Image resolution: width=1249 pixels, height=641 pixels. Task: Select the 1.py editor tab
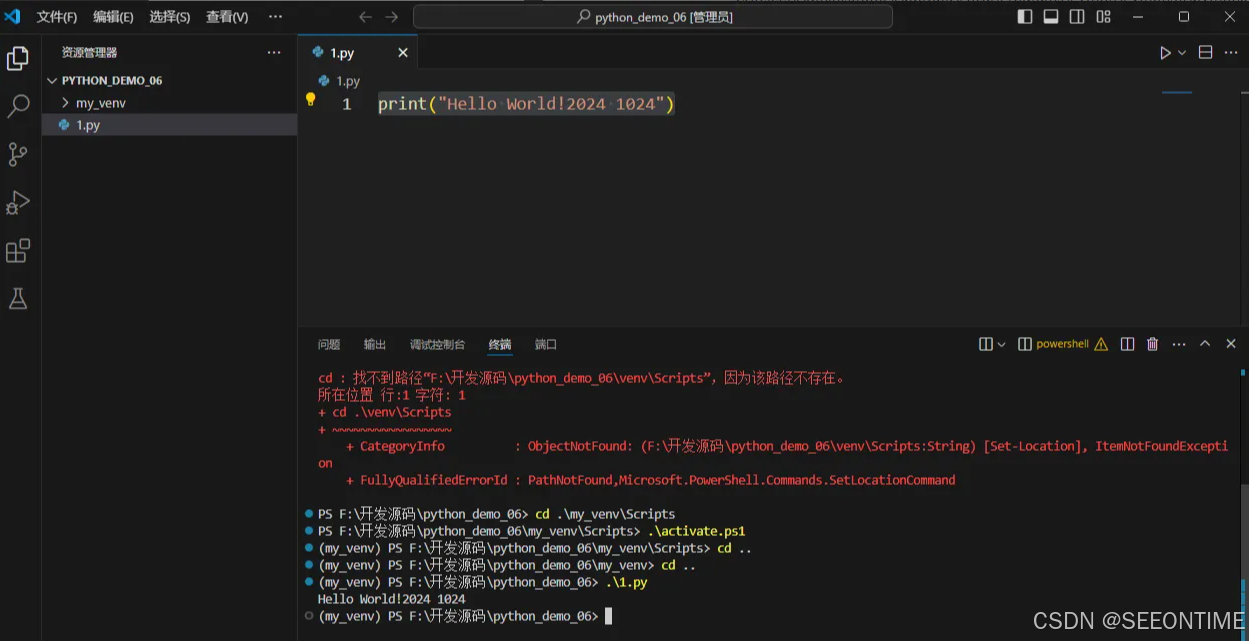(357, 53)
